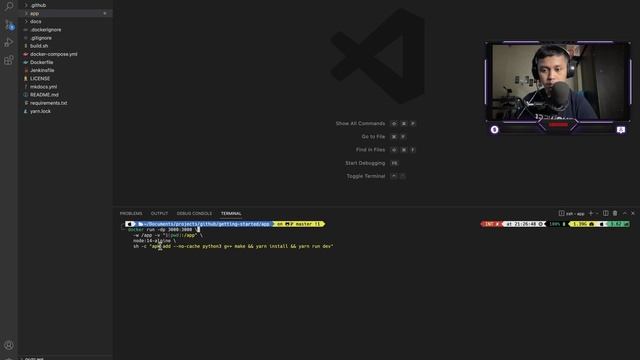Close the bottom panel

633,213
